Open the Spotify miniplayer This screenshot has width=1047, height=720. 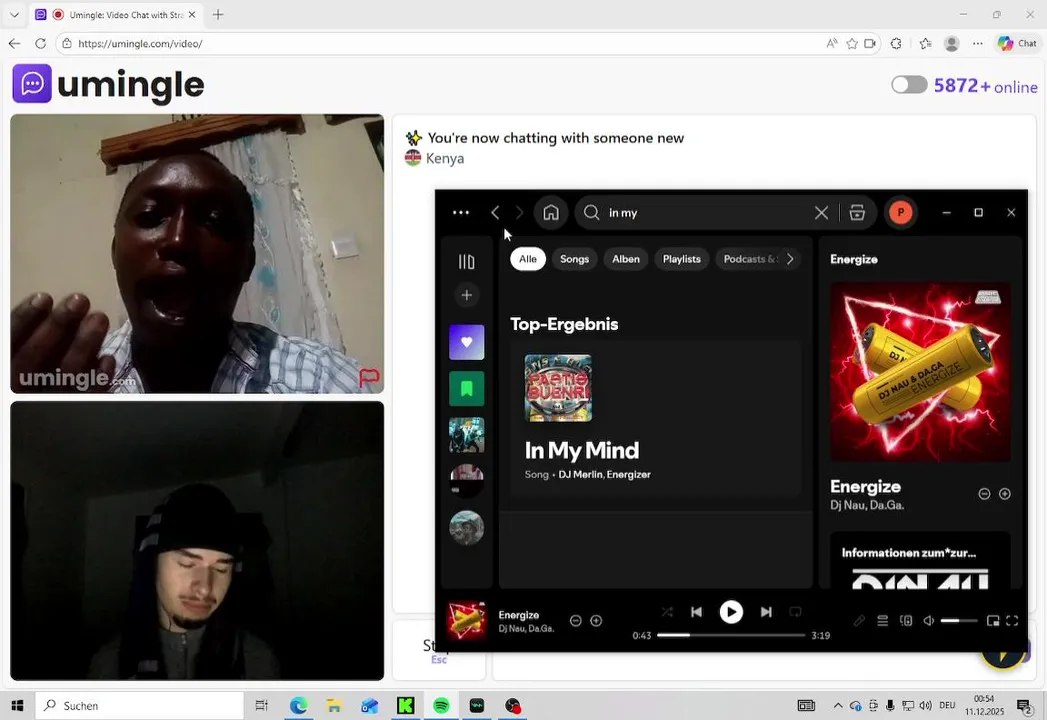point(992,620)
